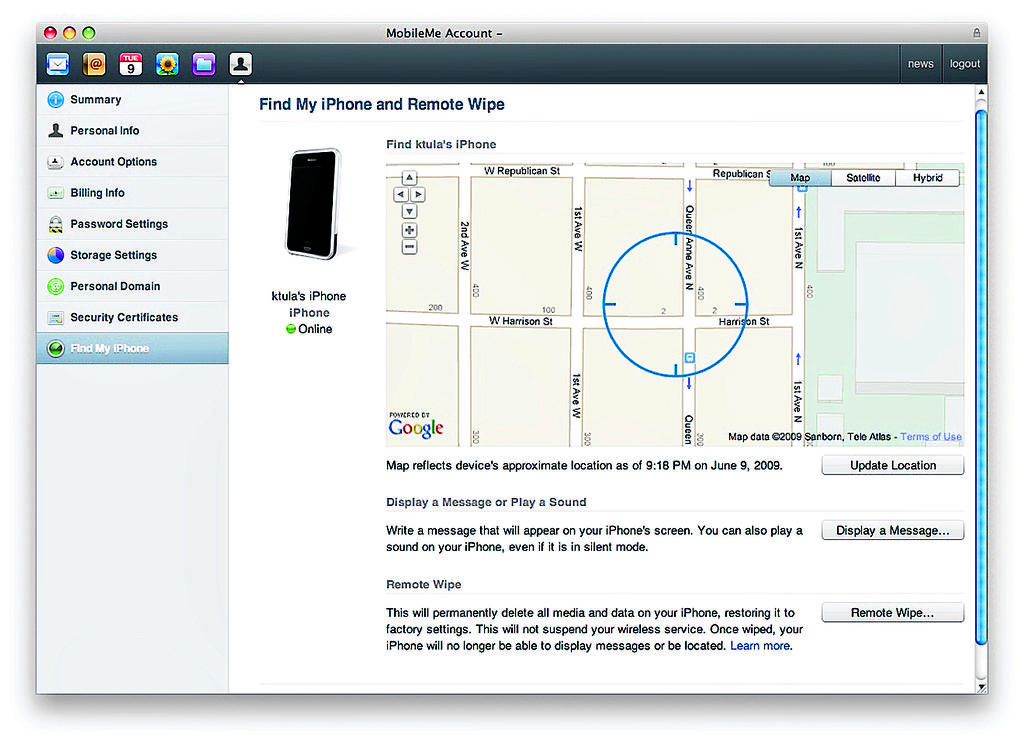Click the Find My iPhone radar icon
1024x744 pixels.
click(56, 348)
